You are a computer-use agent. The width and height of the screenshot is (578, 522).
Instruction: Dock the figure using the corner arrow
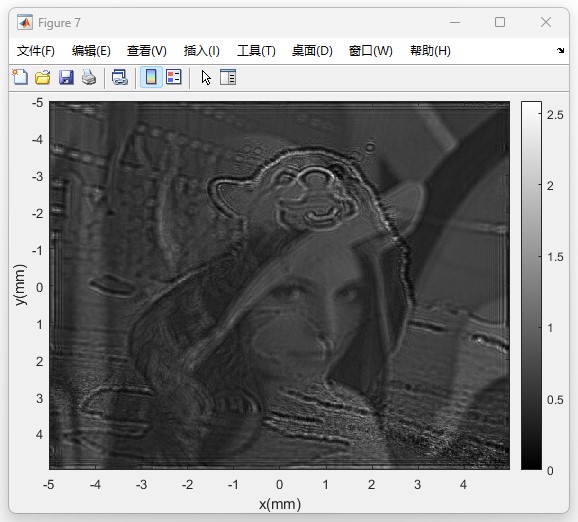pyautogui.click(x=560, y=51)
